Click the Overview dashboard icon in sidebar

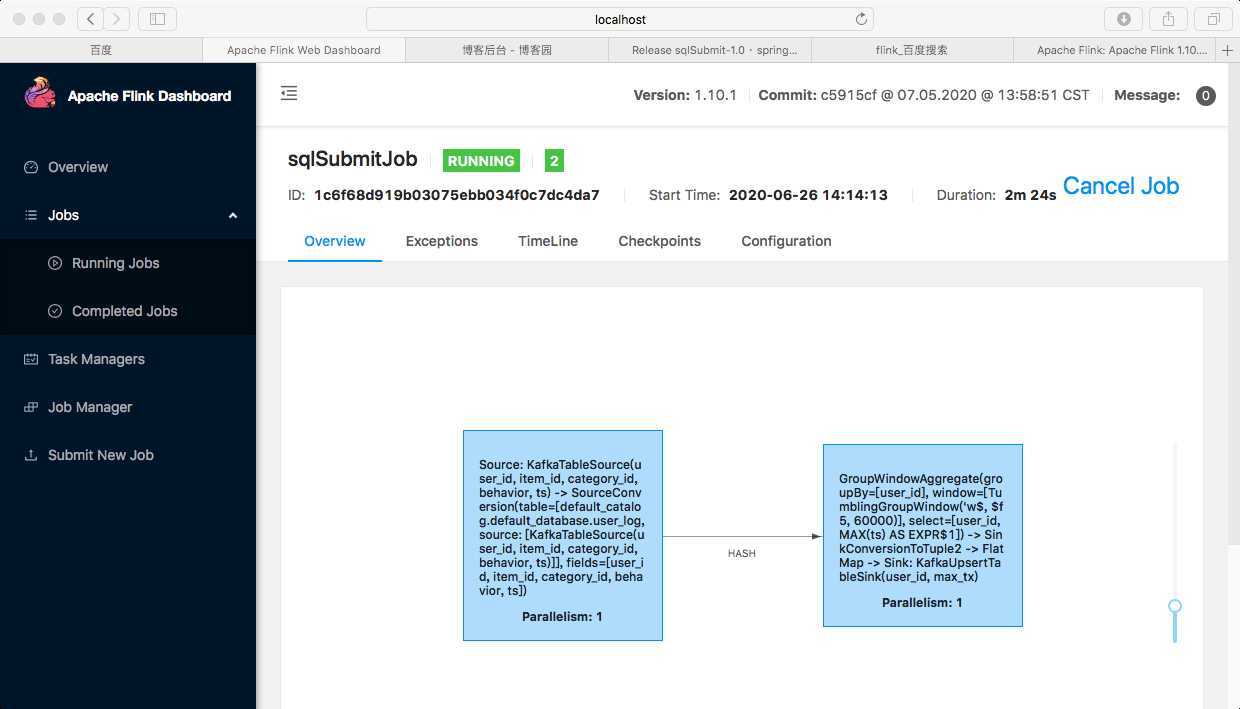31,167
